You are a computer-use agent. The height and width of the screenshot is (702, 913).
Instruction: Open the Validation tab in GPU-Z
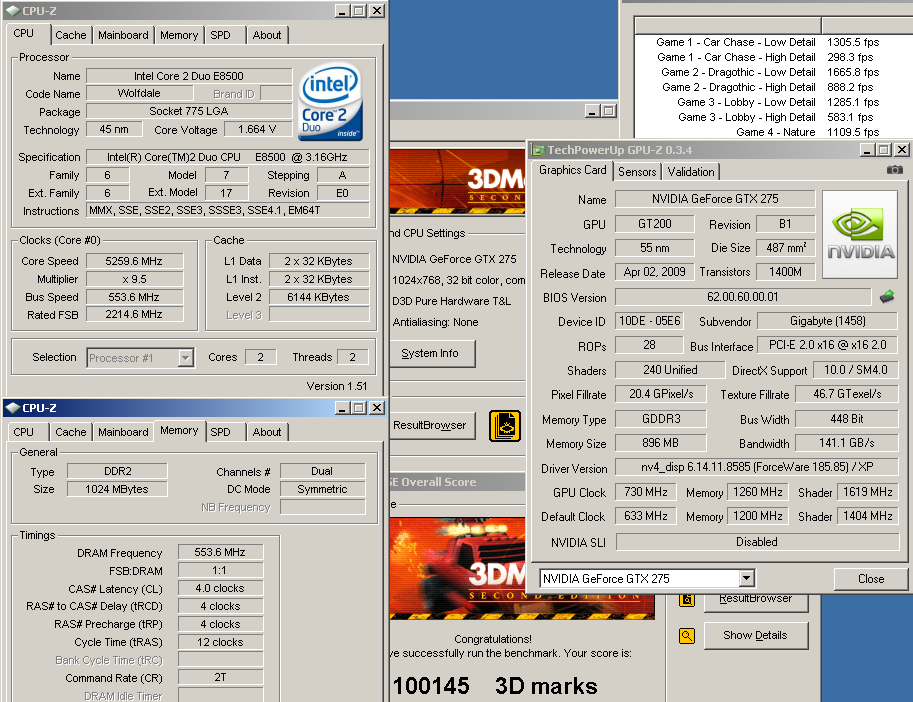(x=691, y=172)
